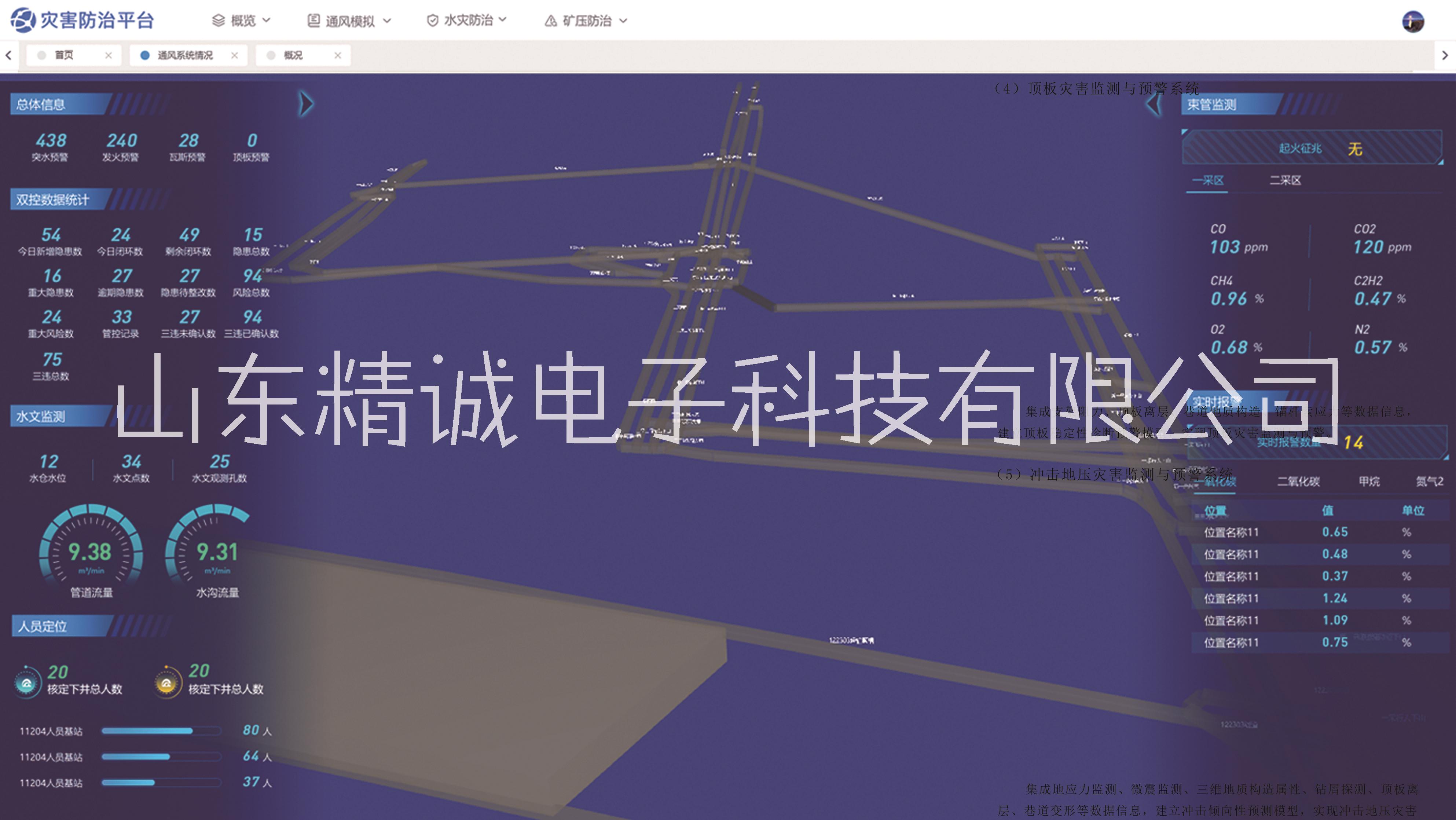
Task: Click the 水文观测孔数 value 25
Action: (219, 462)
